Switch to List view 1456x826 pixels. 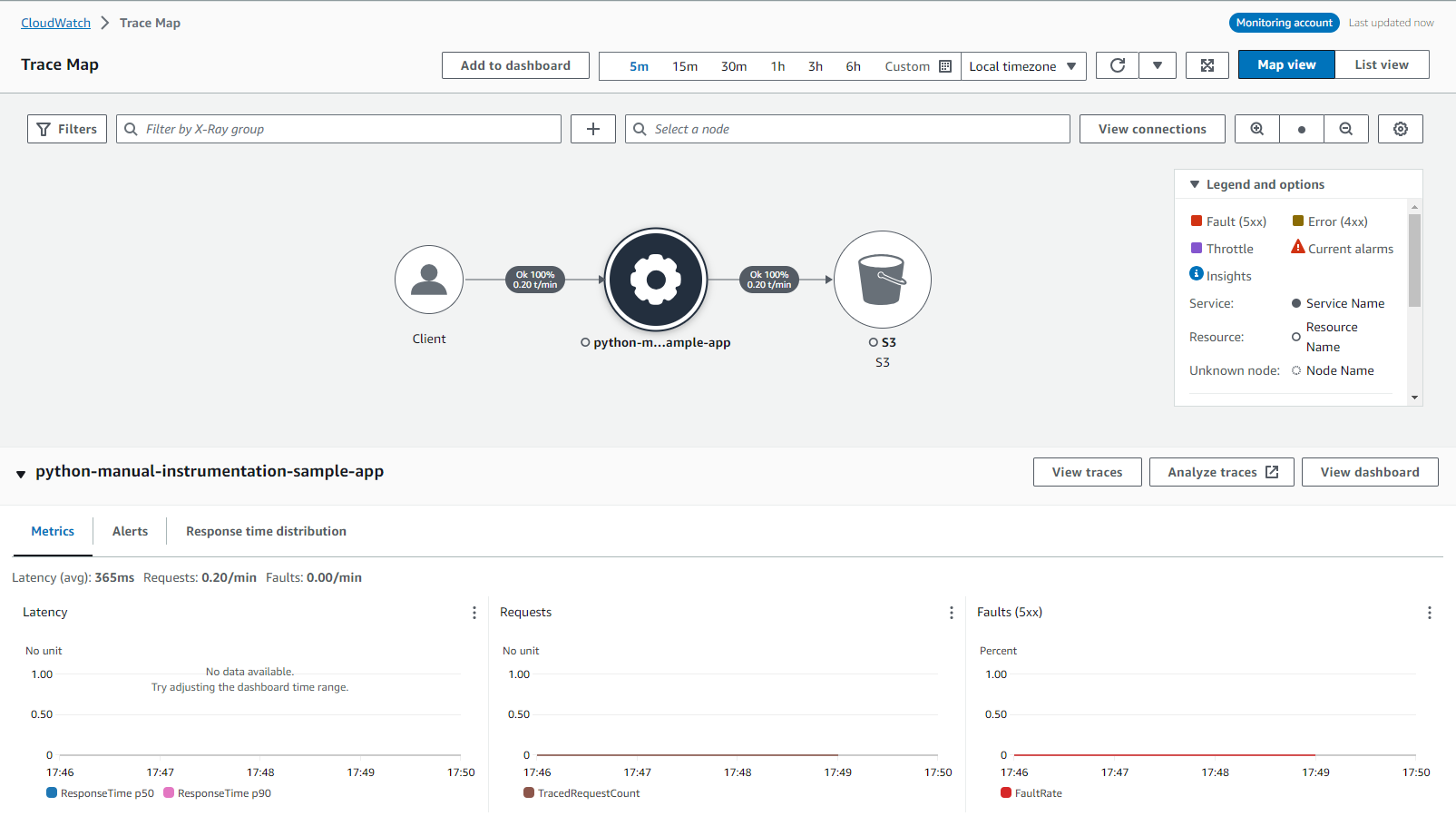(1382, 64)
